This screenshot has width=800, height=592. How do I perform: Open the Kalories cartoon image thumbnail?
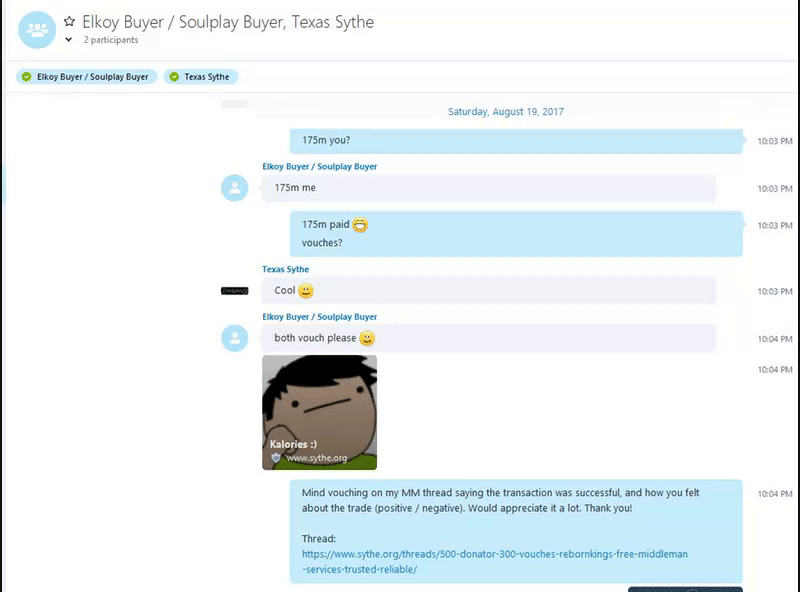(x=319, y=412)
